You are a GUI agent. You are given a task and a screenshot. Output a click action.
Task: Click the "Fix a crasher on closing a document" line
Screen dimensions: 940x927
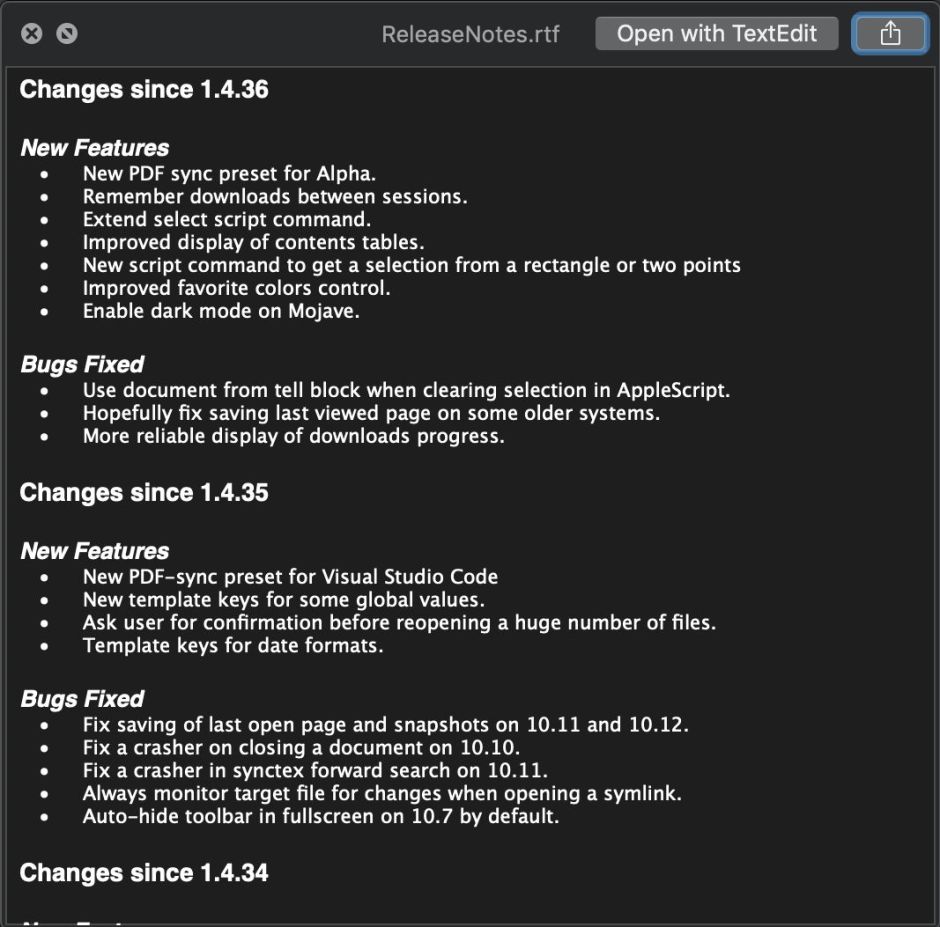tap(301, 747)
